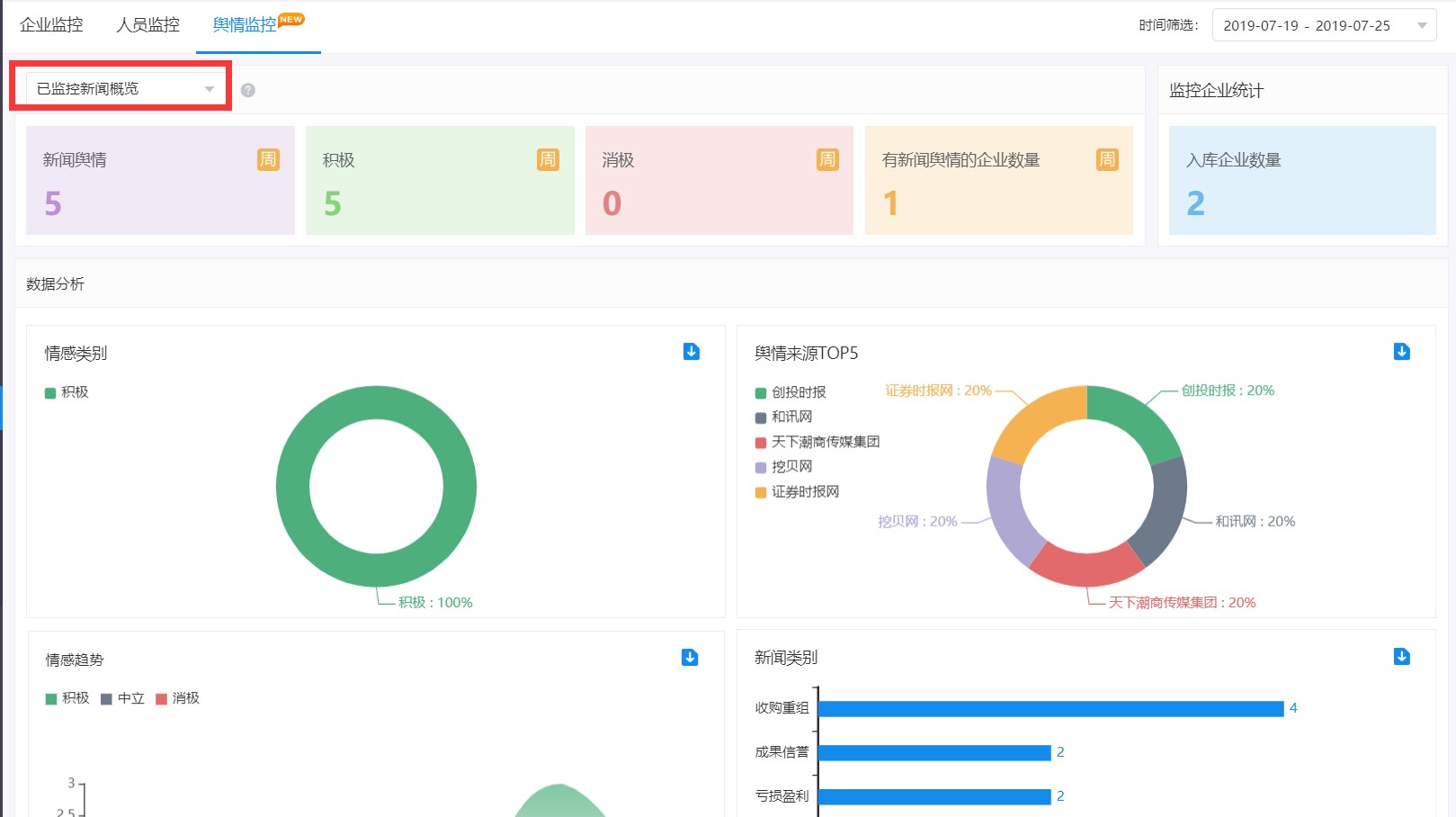
Task: Select the 舆情监控 tab
Action: tap(258, 25)
